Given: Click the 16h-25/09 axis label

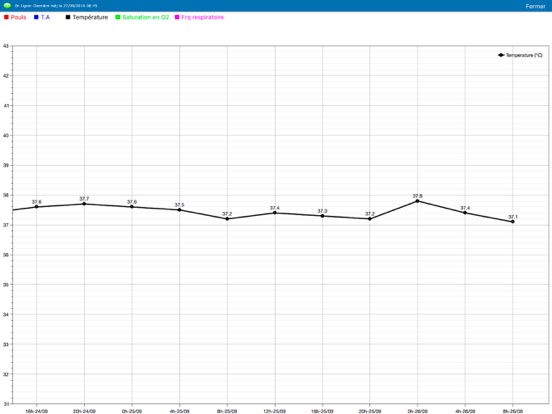Looking at the screenshot, I should click(322, 411).
